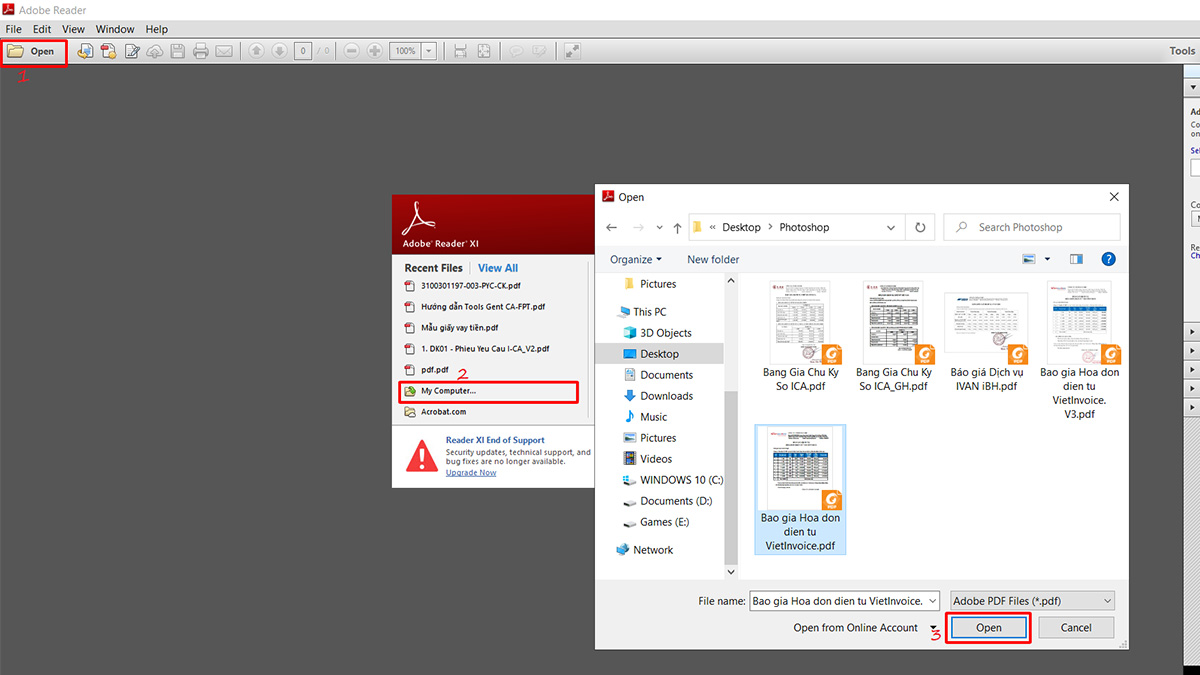
Task: Toggle the preview pane icon
Action: pyautogui.click(x=1076, y=259)
